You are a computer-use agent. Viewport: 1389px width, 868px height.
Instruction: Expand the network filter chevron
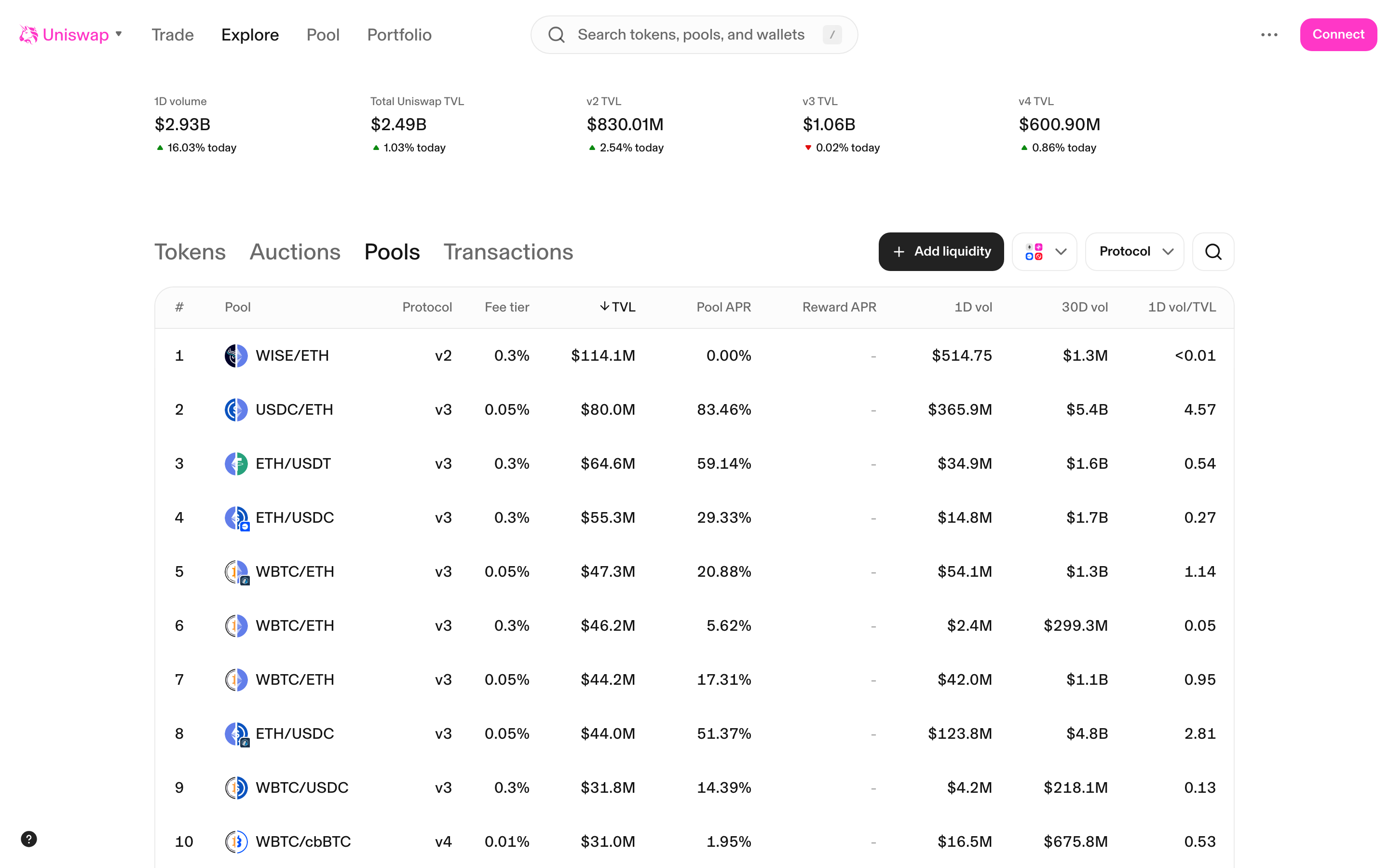pyautogui.click(x=1061, y=251)
